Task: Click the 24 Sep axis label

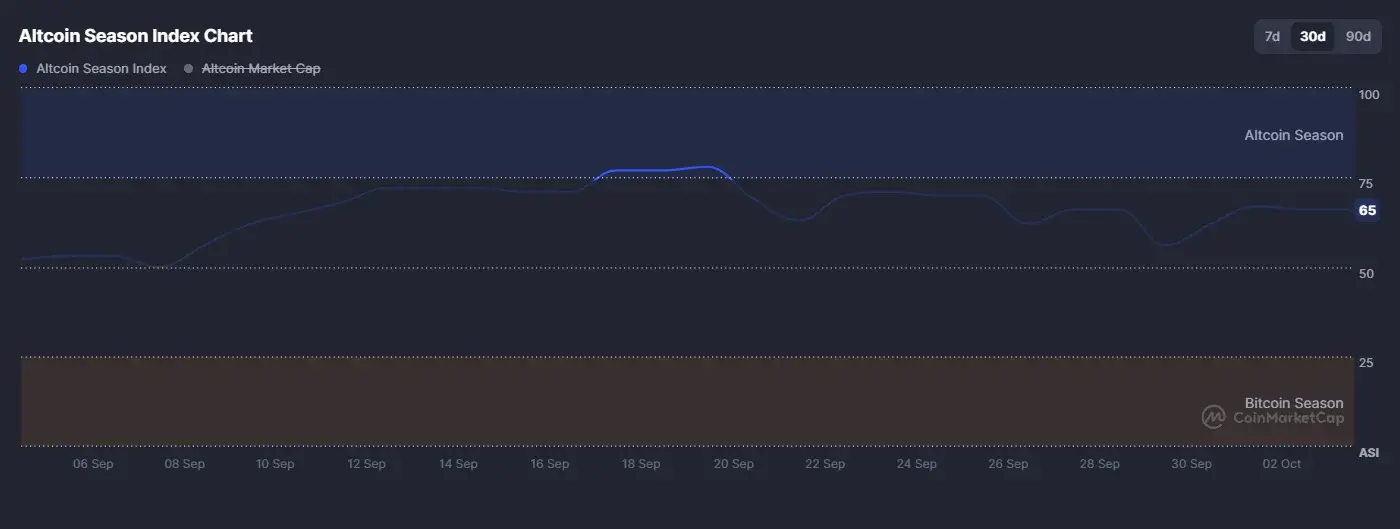Action: [x=916, y=464]
